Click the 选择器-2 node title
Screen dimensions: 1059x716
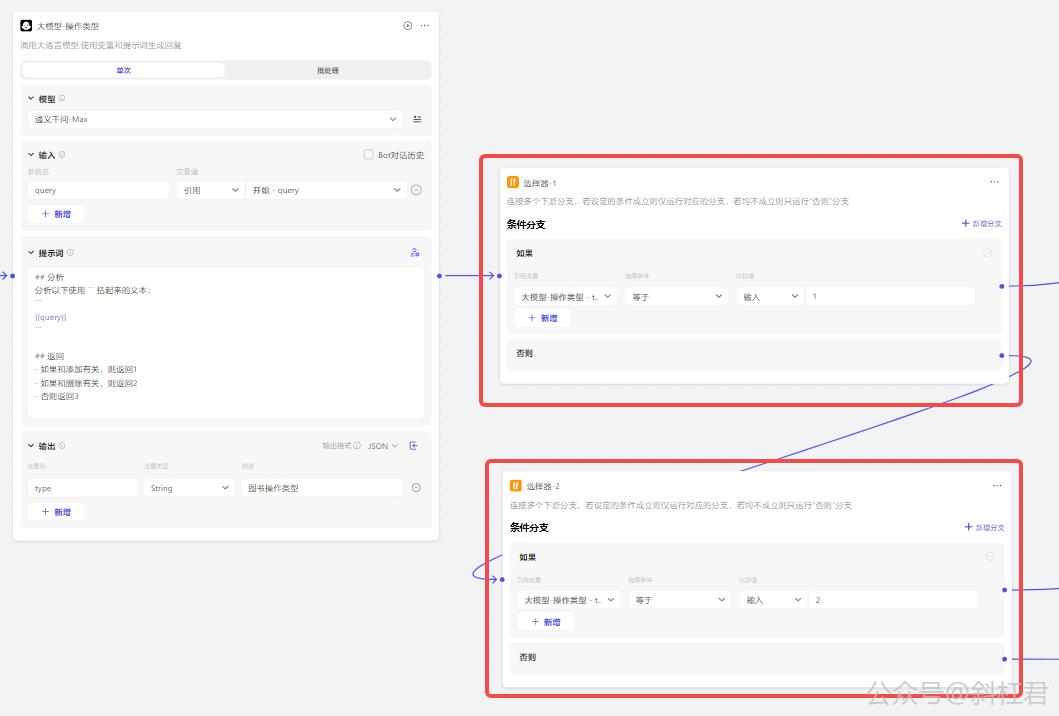point(543,486)
